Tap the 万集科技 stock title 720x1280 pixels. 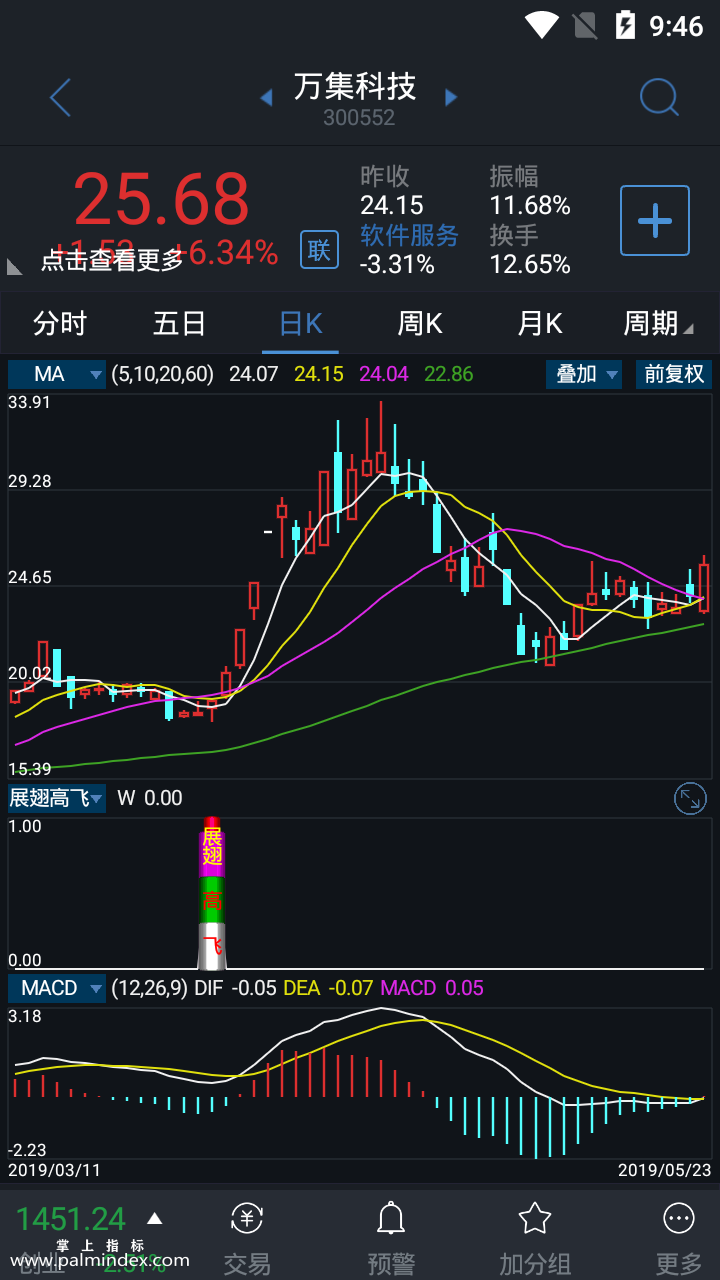point(355,87)
